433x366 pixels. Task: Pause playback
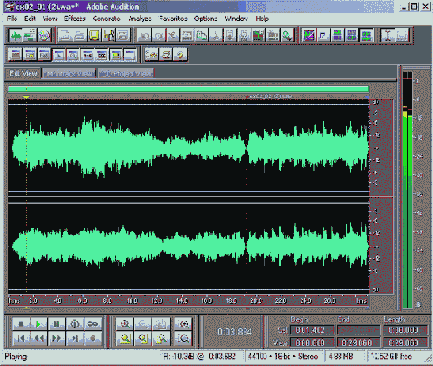56,324
